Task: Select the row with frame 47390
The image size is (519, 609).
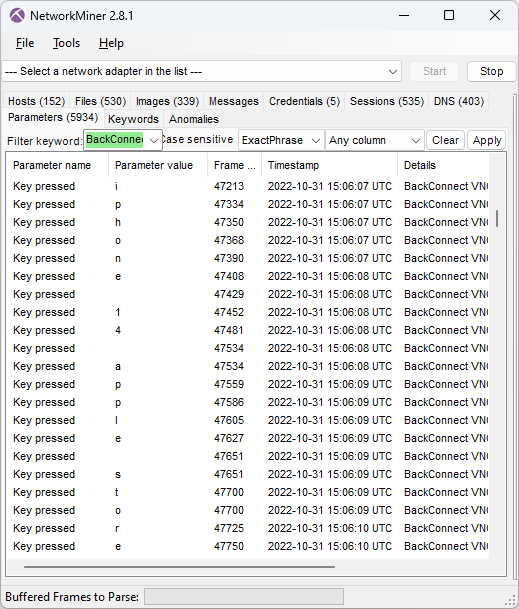Action: click(248, 258)
